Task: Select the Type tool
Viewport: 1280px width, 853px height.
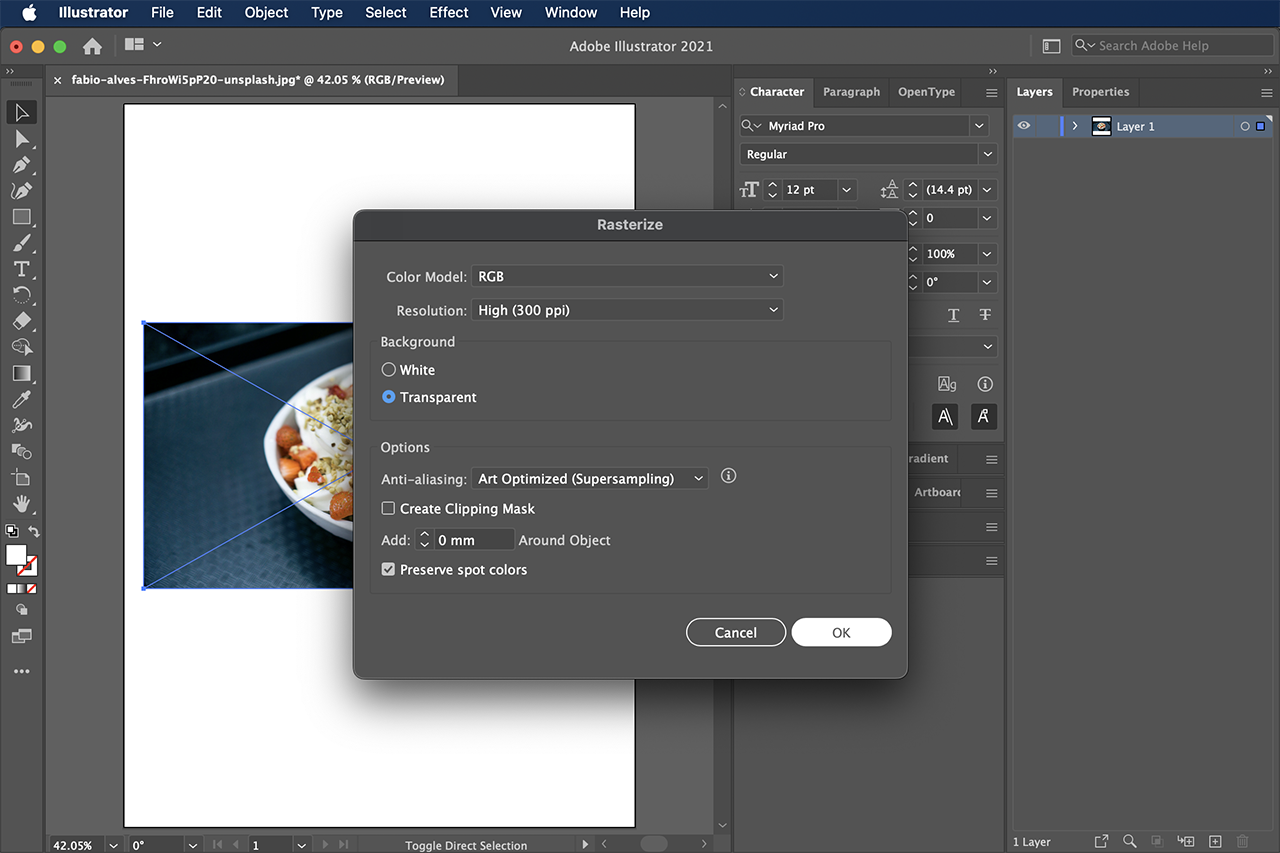Action: (22, 269)
